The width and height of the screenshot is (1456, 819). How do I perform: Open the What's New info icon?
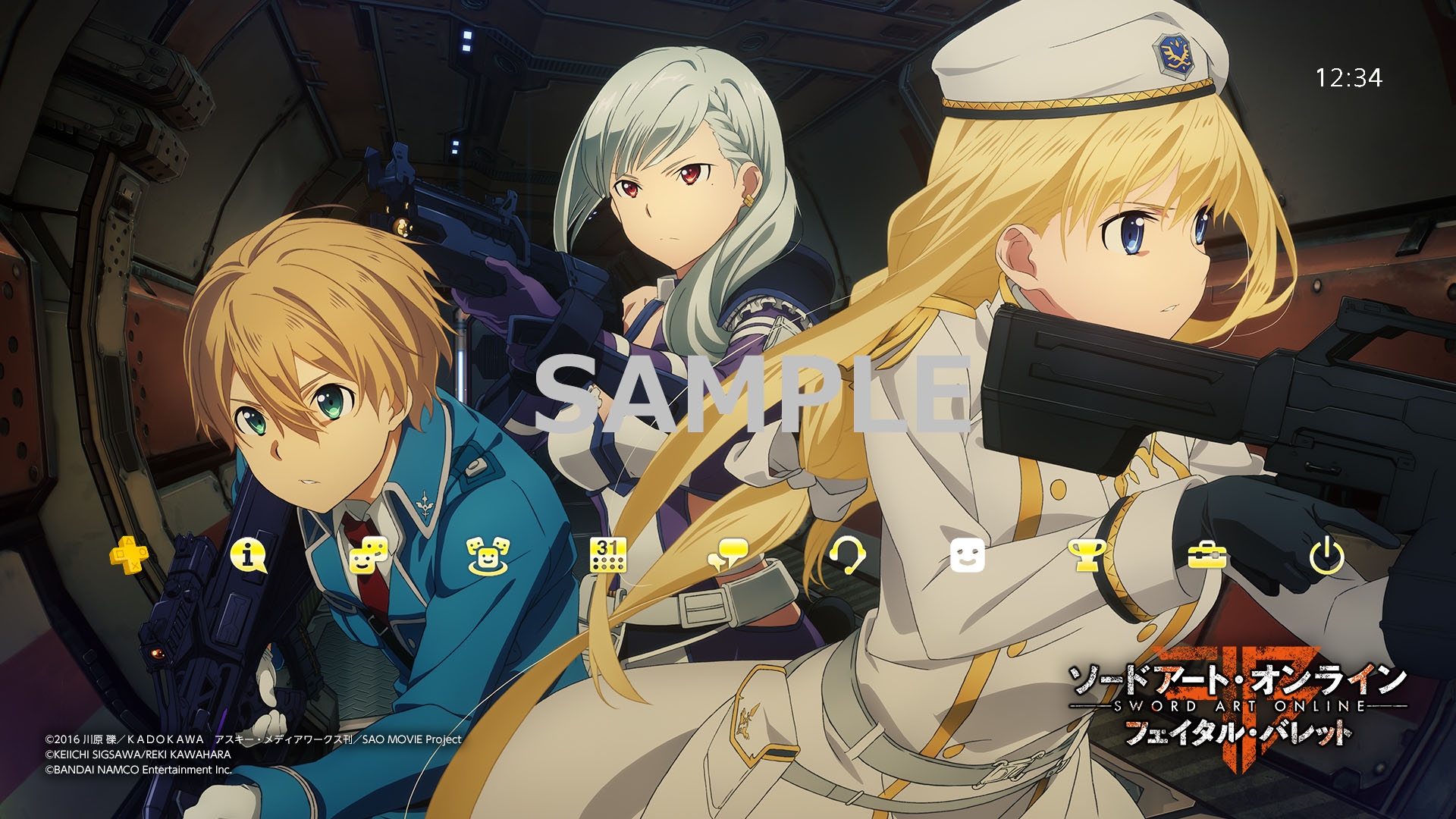(x=247, y=556)
